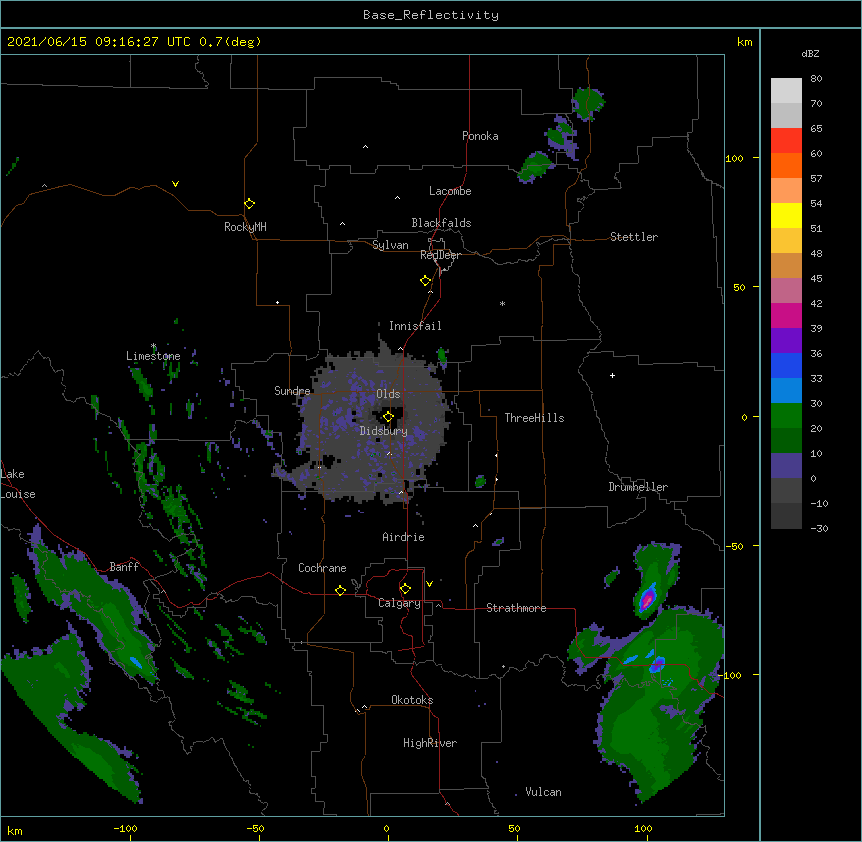Click the Limestone label
The image size is (862, 842).
coord(153,356)
